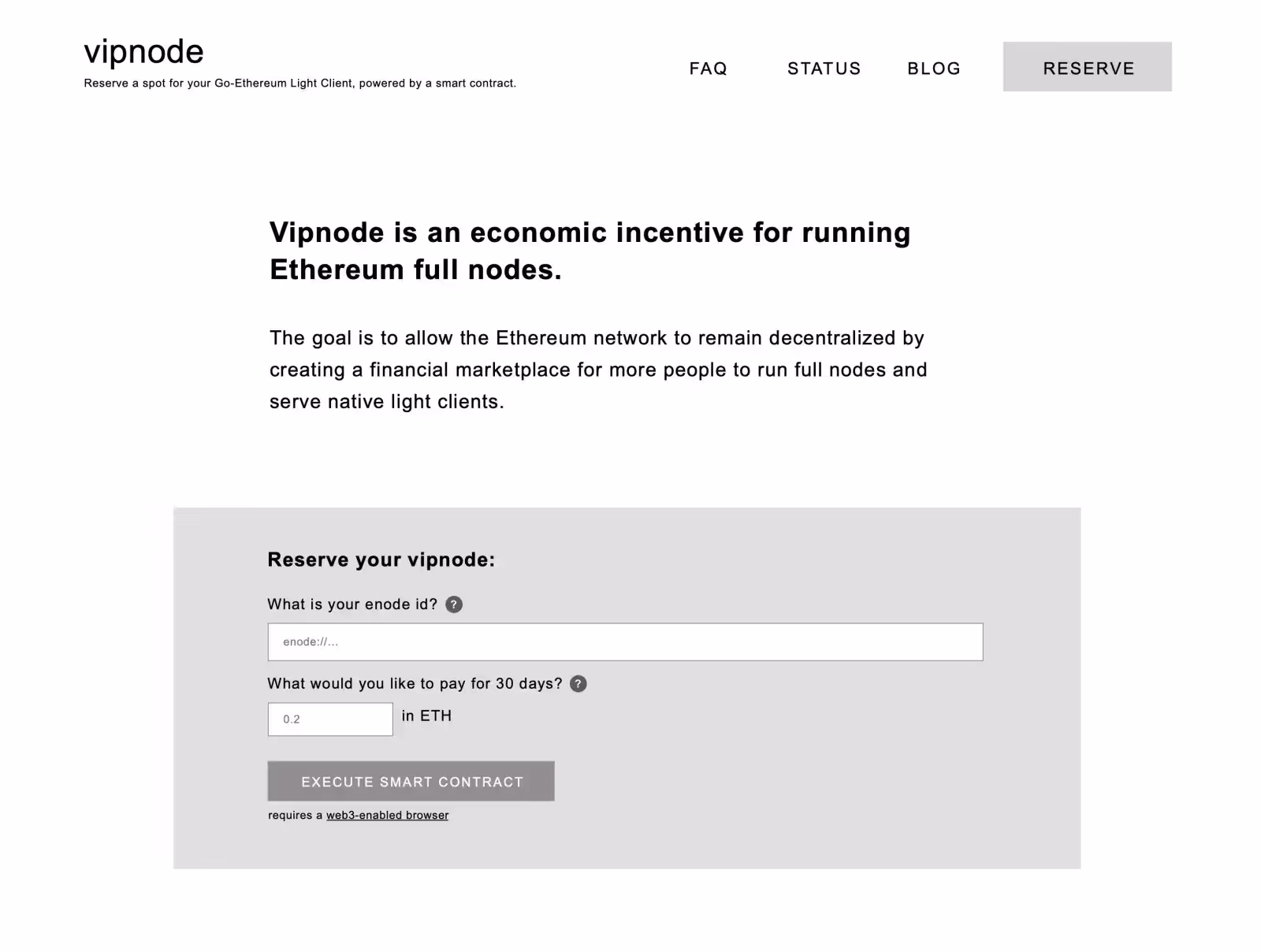Follow the web3-enabled browser link
Screen dimensions: 1261x952
pyautogui.click(x=387, y=815)
